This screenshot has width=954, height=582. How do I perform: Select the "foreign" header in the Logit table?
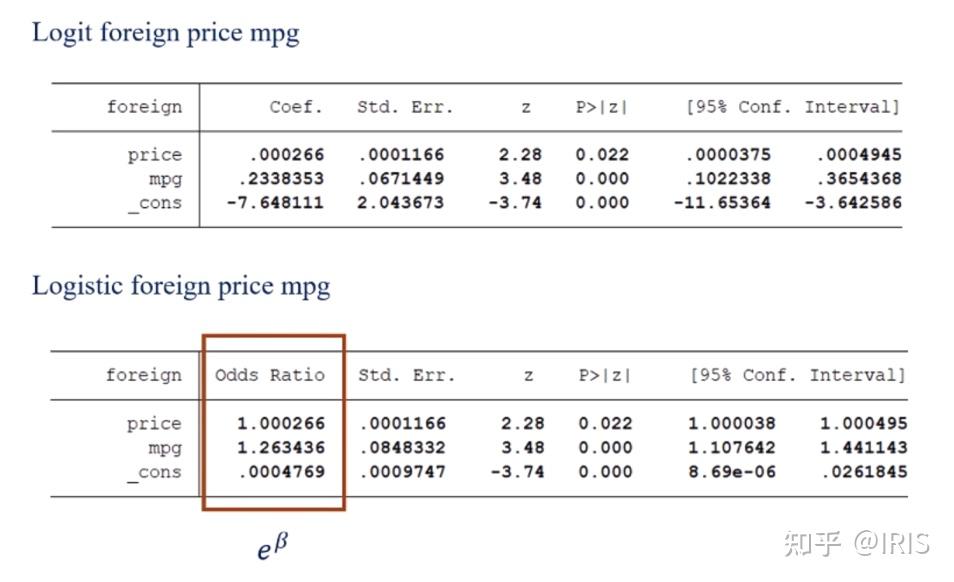tap(144, 107)
